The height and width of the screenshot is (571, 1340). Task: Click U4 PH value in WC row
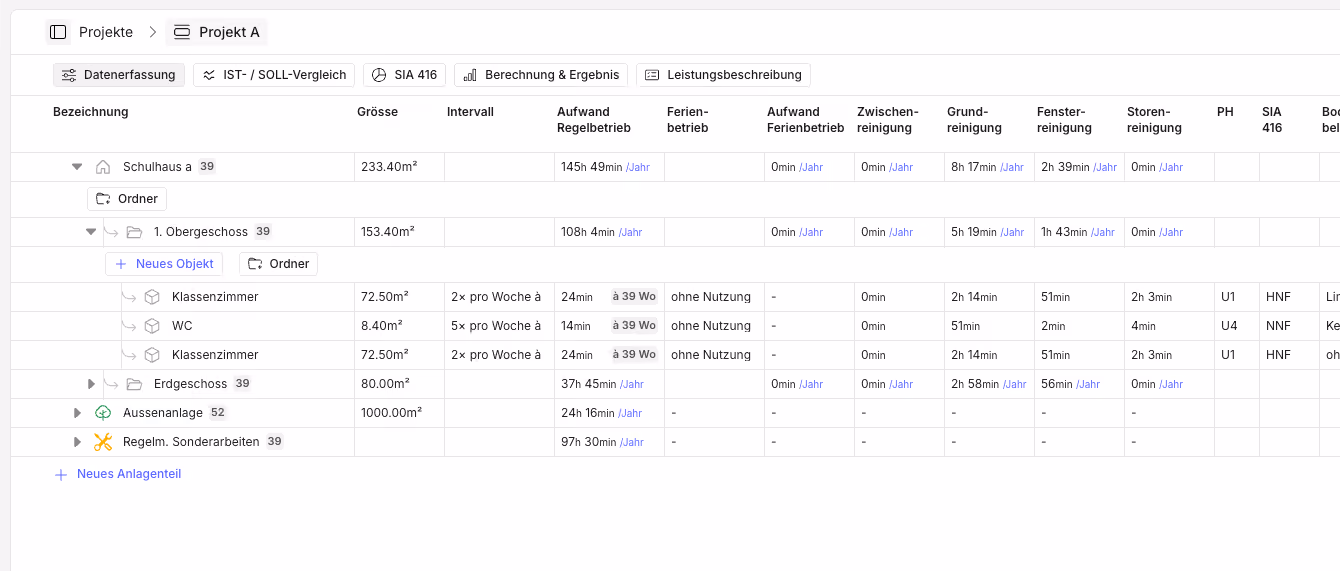click(1228, 326)
